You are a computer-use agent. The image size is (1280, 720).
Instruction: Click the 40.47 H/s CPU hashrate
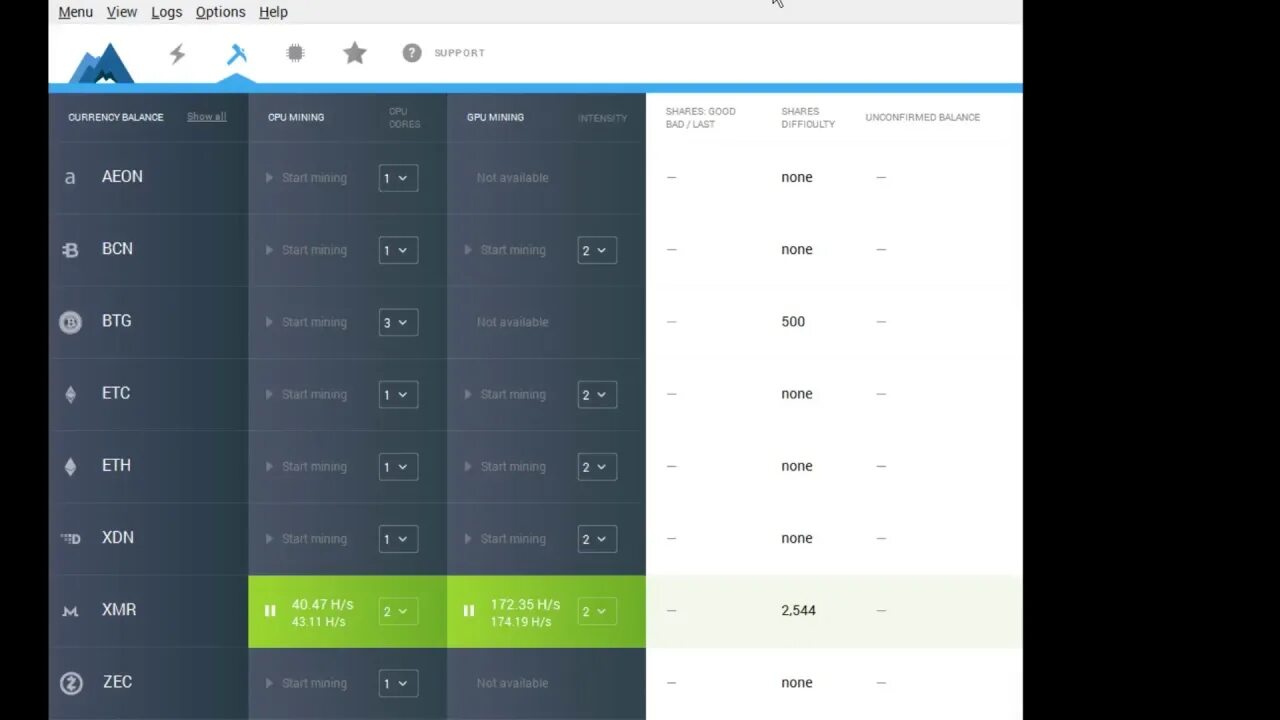click(x=322, y=604)
